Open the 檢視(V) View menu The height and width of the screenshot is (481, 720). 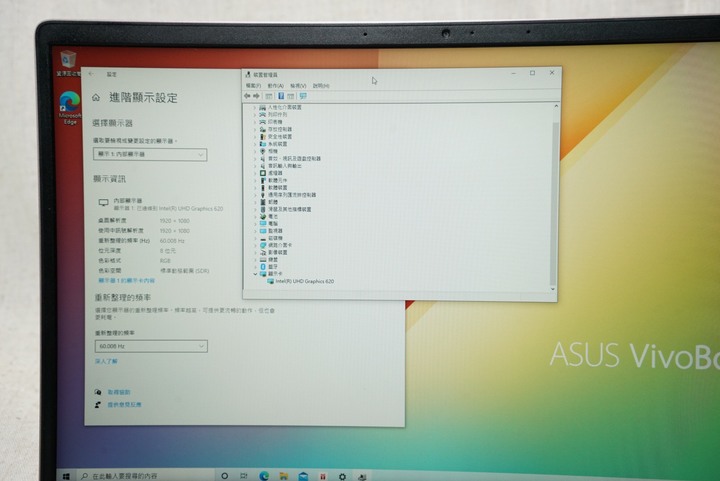pyautogui.click(x=298, y=86)
